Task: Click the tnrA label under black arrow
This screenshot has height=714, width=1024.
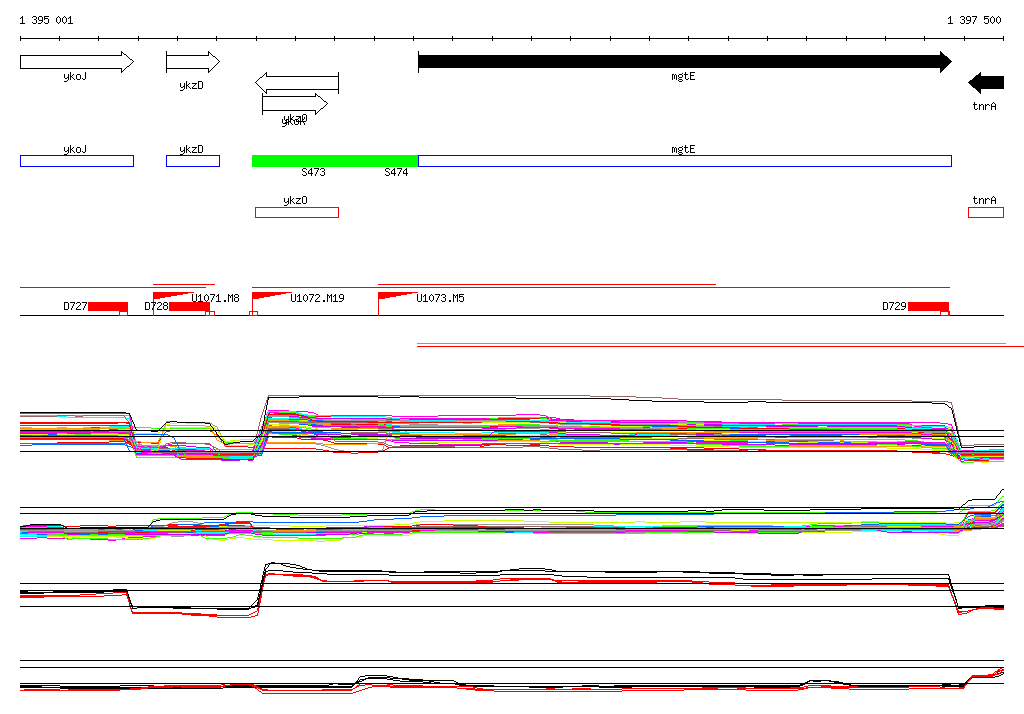Action: point(984,106)
